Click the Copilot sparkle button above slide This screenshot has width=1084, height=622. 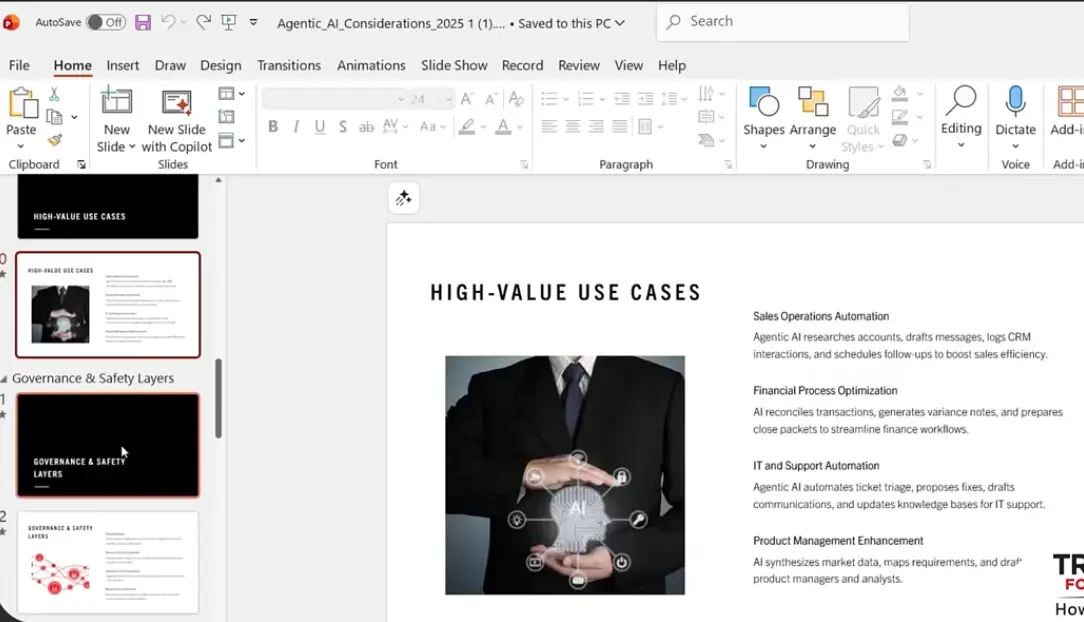[x=404, y=198]
